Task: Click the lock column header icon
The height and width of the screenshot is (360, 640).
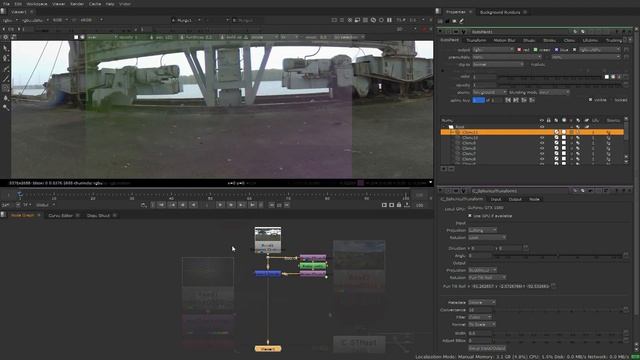Action: pyautogui.click(x=549, y=120)
